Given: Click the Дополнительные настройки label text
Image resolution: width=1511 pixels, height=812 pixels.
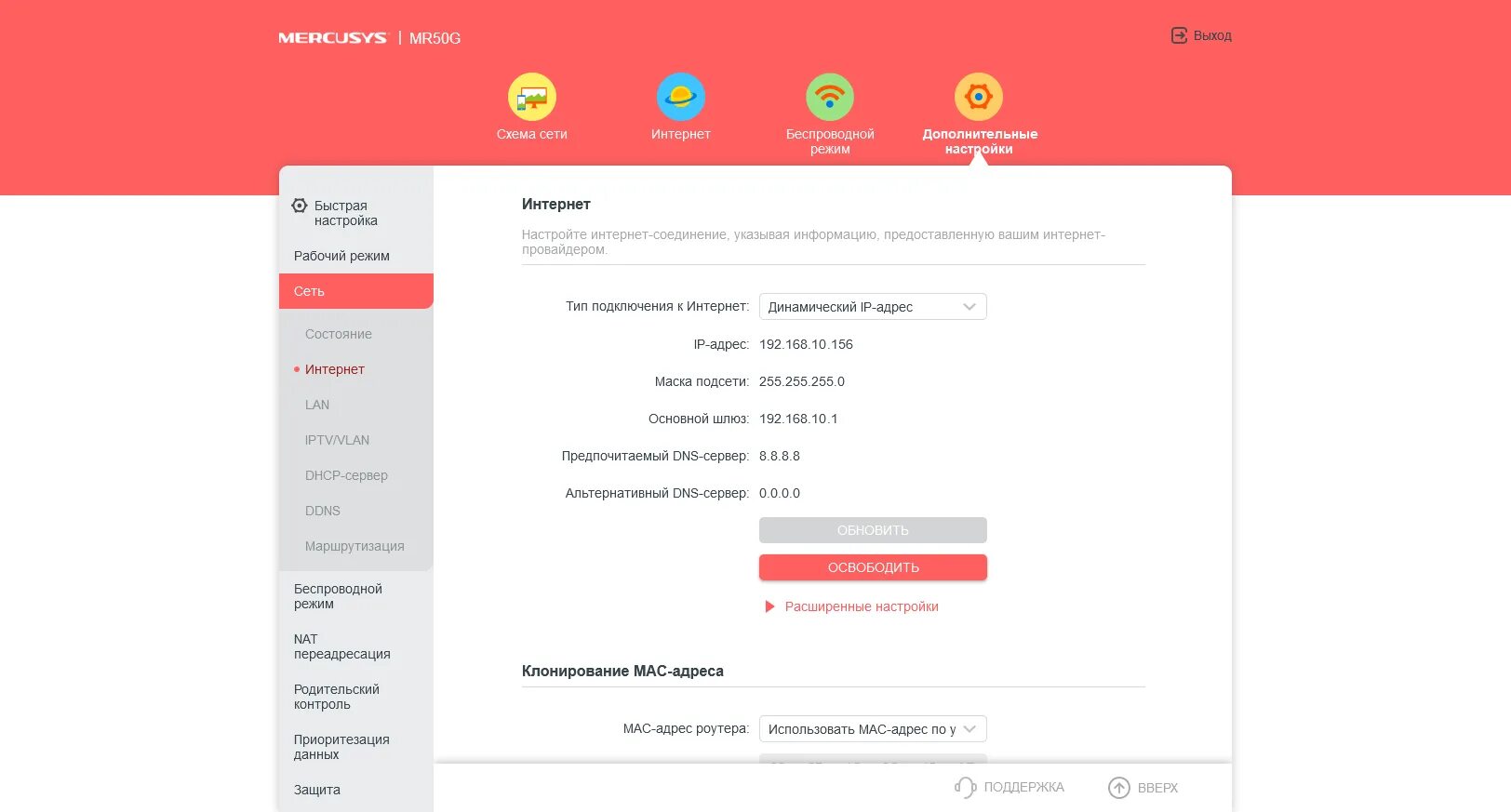Looking at the screenshot, I should coord(980,141).
